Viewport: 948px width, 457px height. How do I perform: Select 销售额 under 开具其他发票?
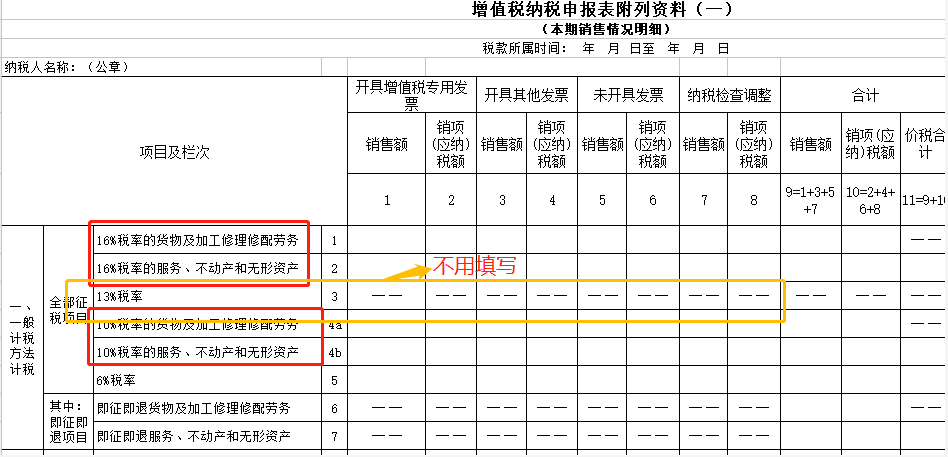[502, 144]
